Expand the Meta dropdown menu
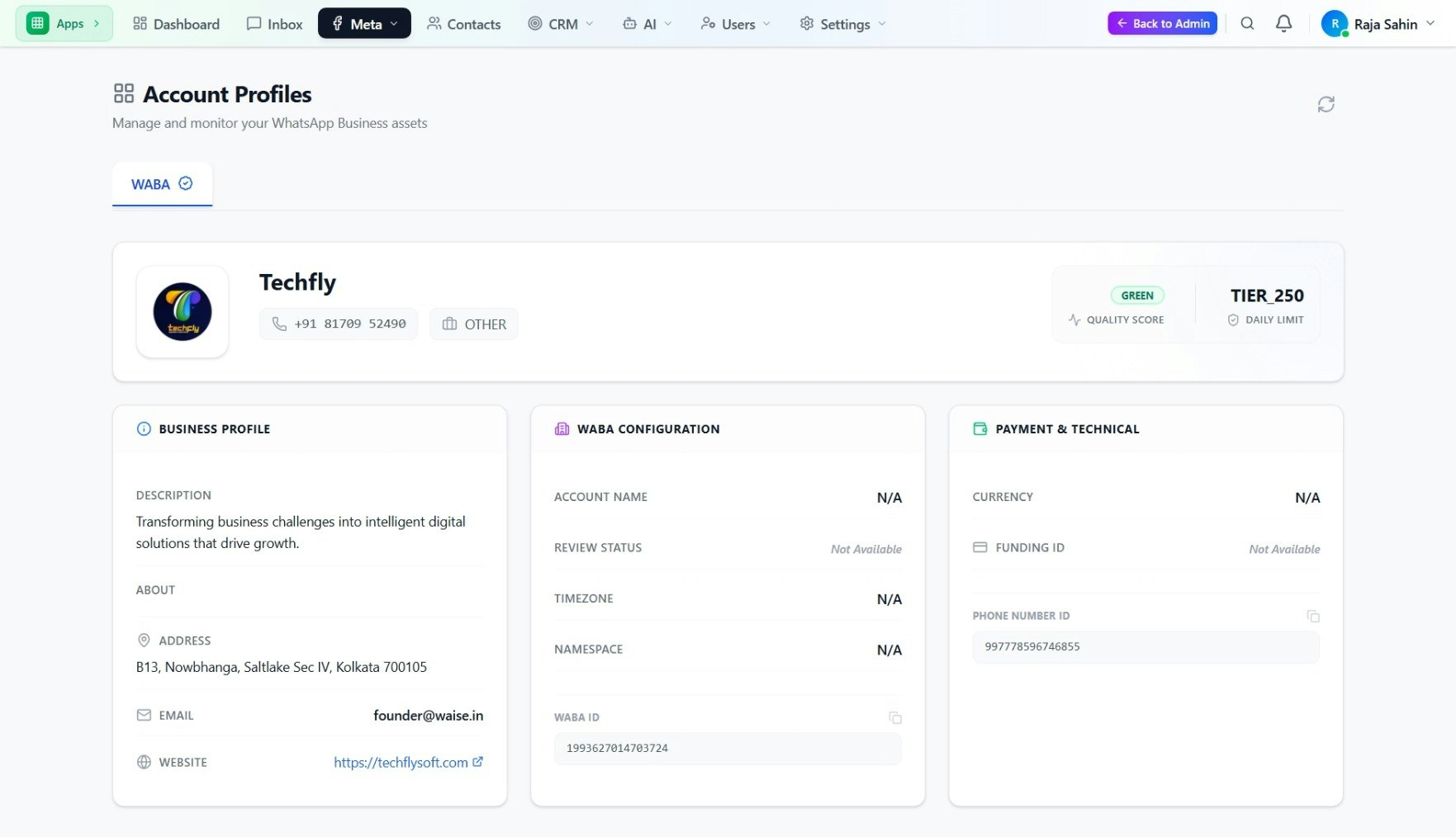This screenshot has height=837, width=1456. pos(364,24)
